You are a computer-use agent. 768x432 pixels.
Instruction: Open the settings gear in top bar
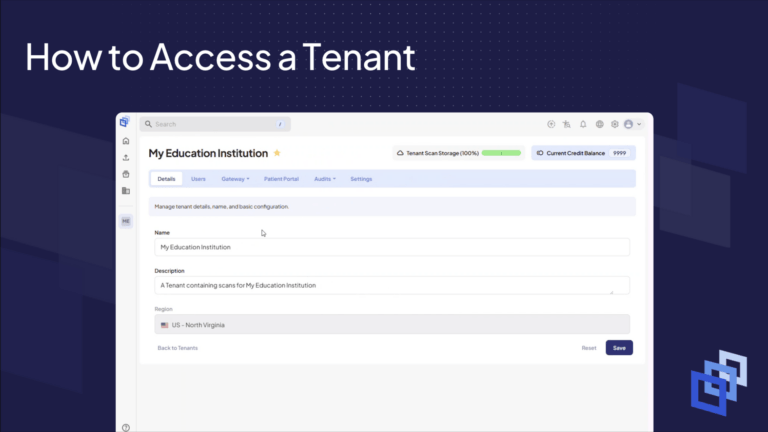coord(615,124)
